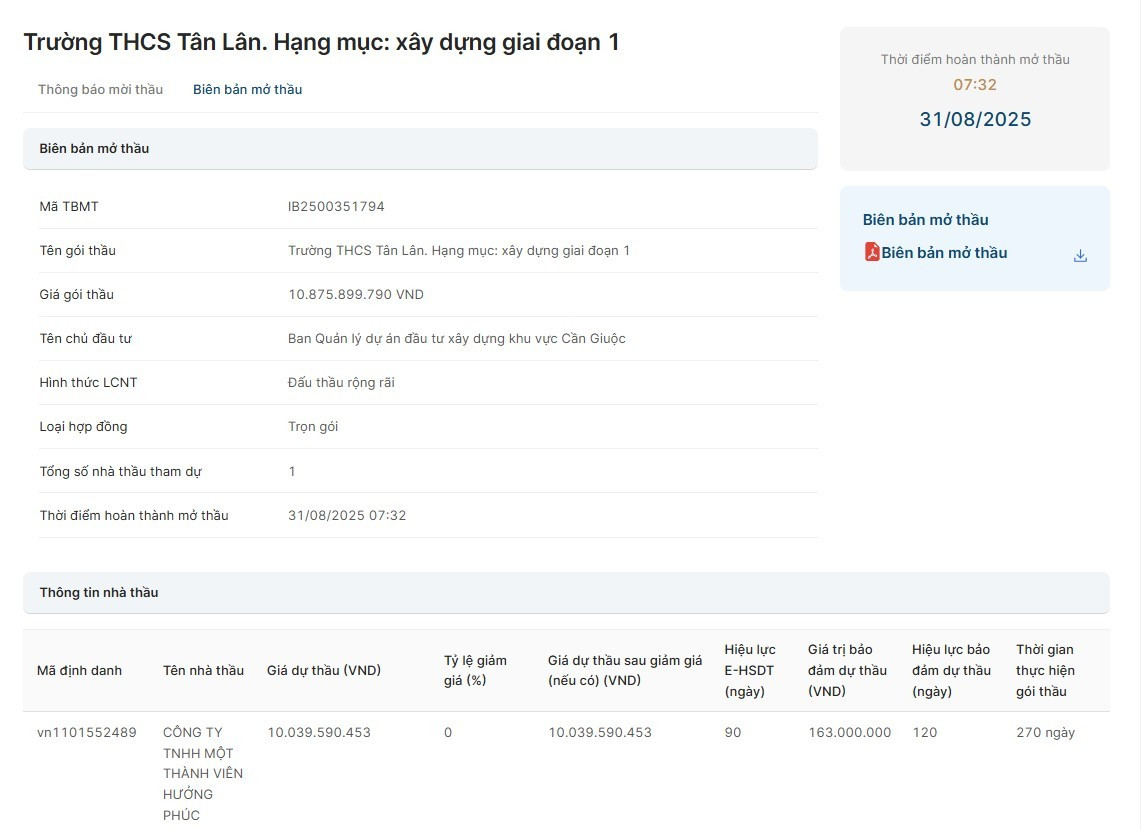
Task: Switch to the Thông báo mời thầu tab
Action: coord(100,90)
